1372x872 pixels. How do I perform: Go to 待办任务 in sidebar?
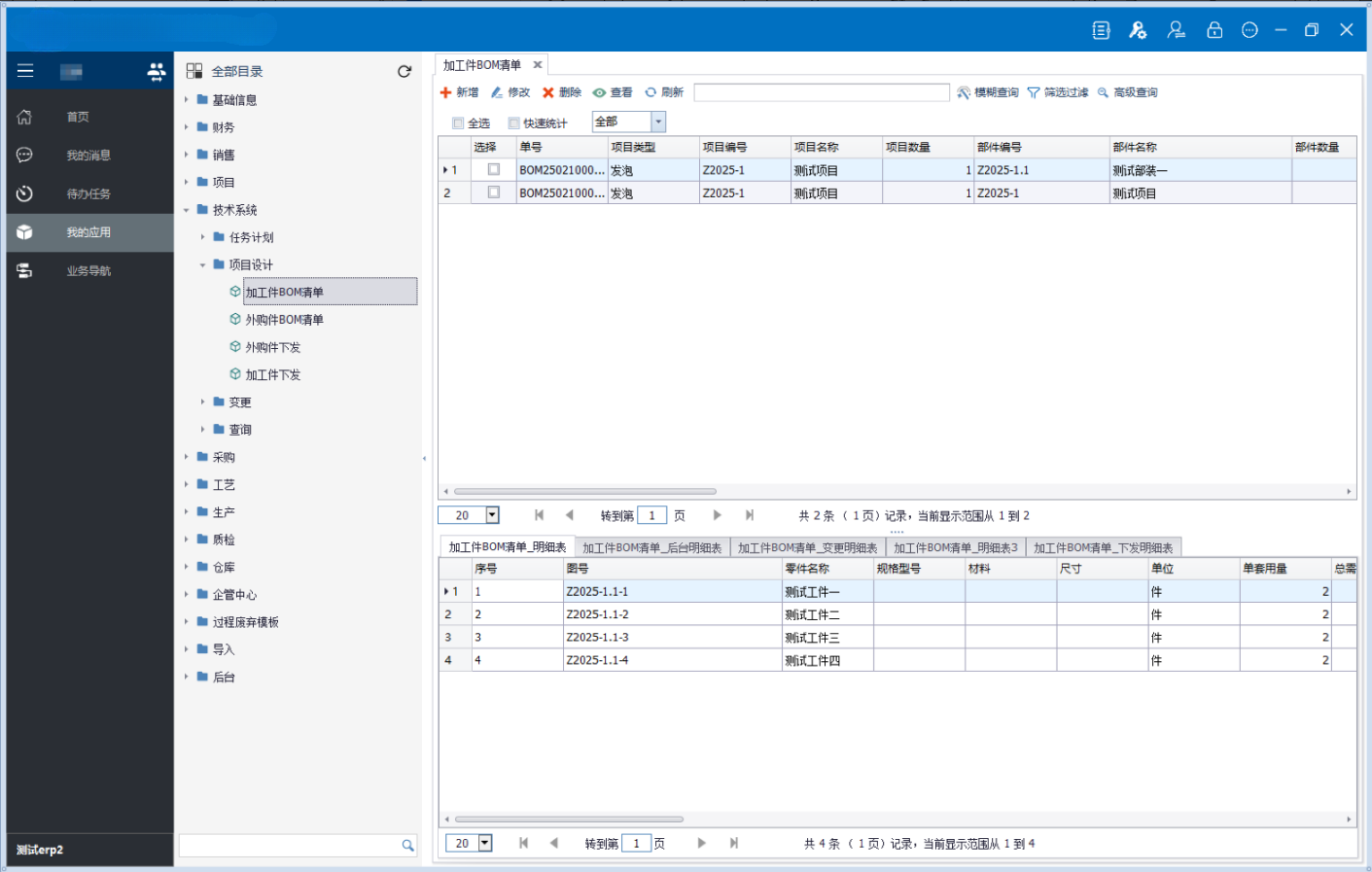[88, 194]
